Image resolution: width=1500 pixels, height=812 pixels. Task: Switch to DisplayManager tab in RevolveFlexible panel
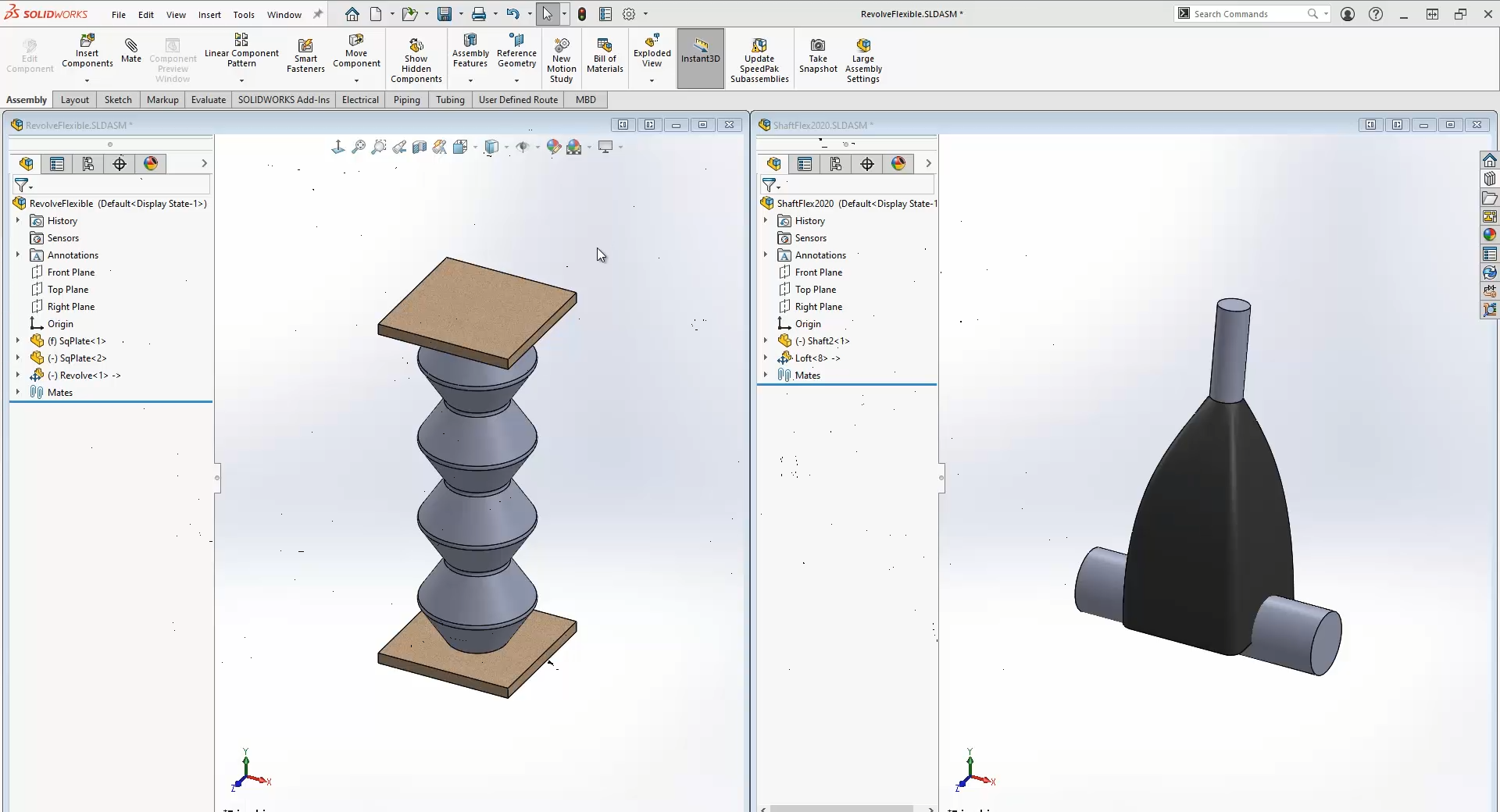[151, 163]
